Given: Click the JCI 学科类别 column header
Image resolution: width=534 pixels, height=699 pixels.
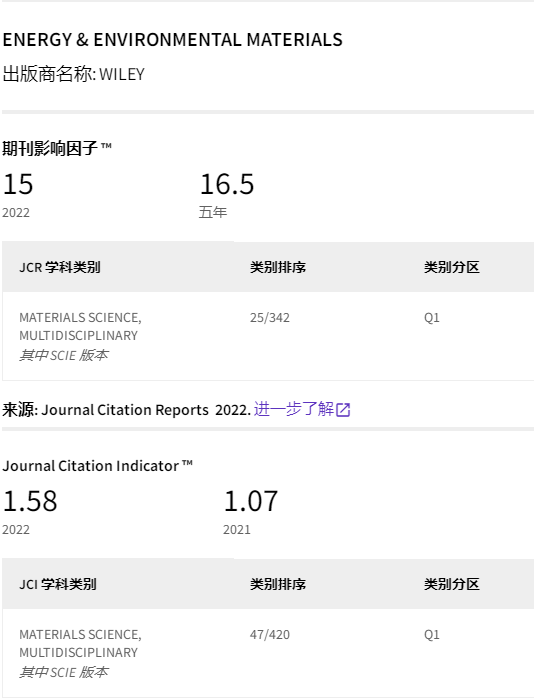Looking at the screenshot, I should (x=58, y=584).
